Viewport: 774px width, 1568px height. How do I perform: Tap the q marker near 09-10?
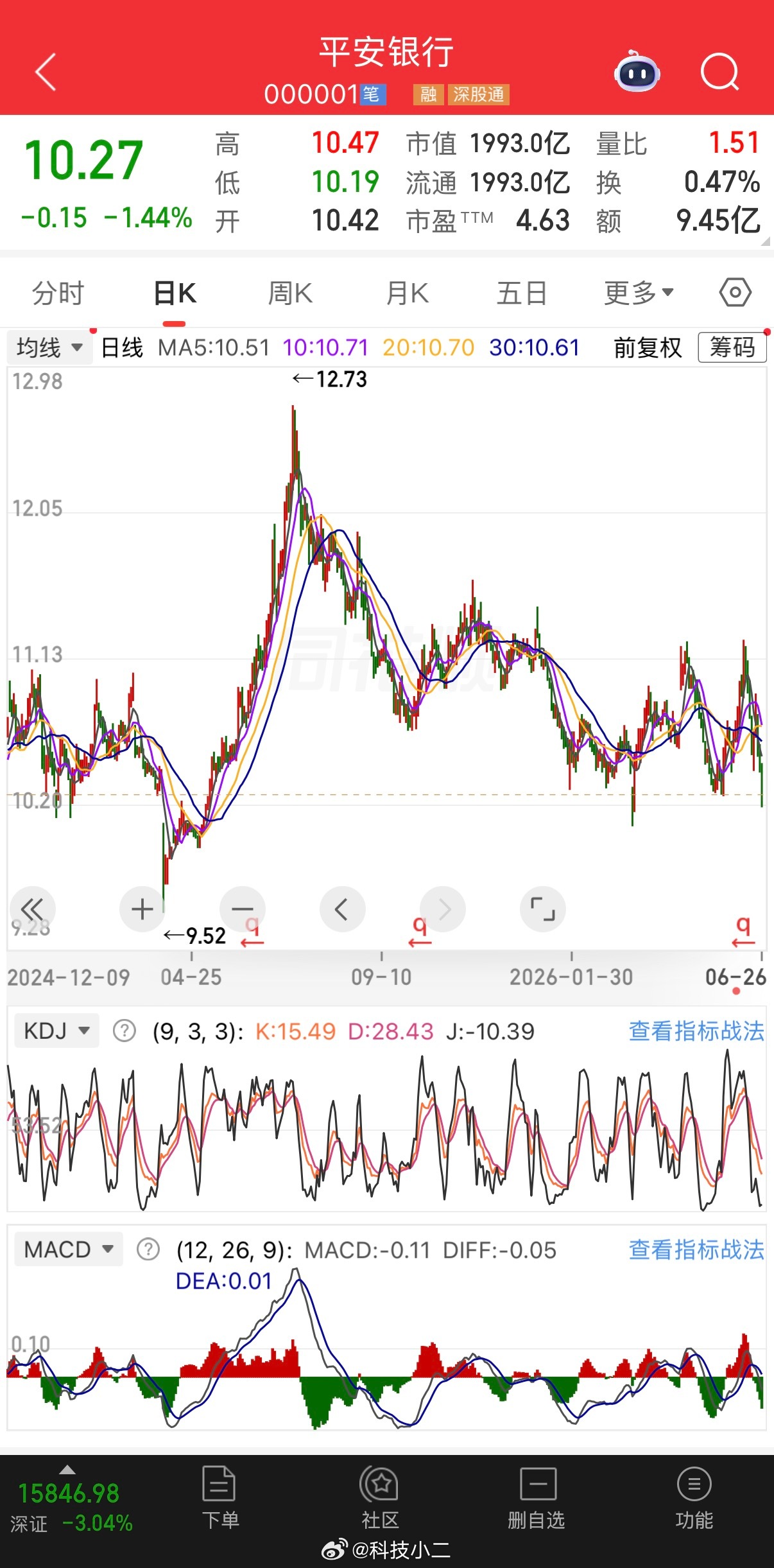point(420,932)
